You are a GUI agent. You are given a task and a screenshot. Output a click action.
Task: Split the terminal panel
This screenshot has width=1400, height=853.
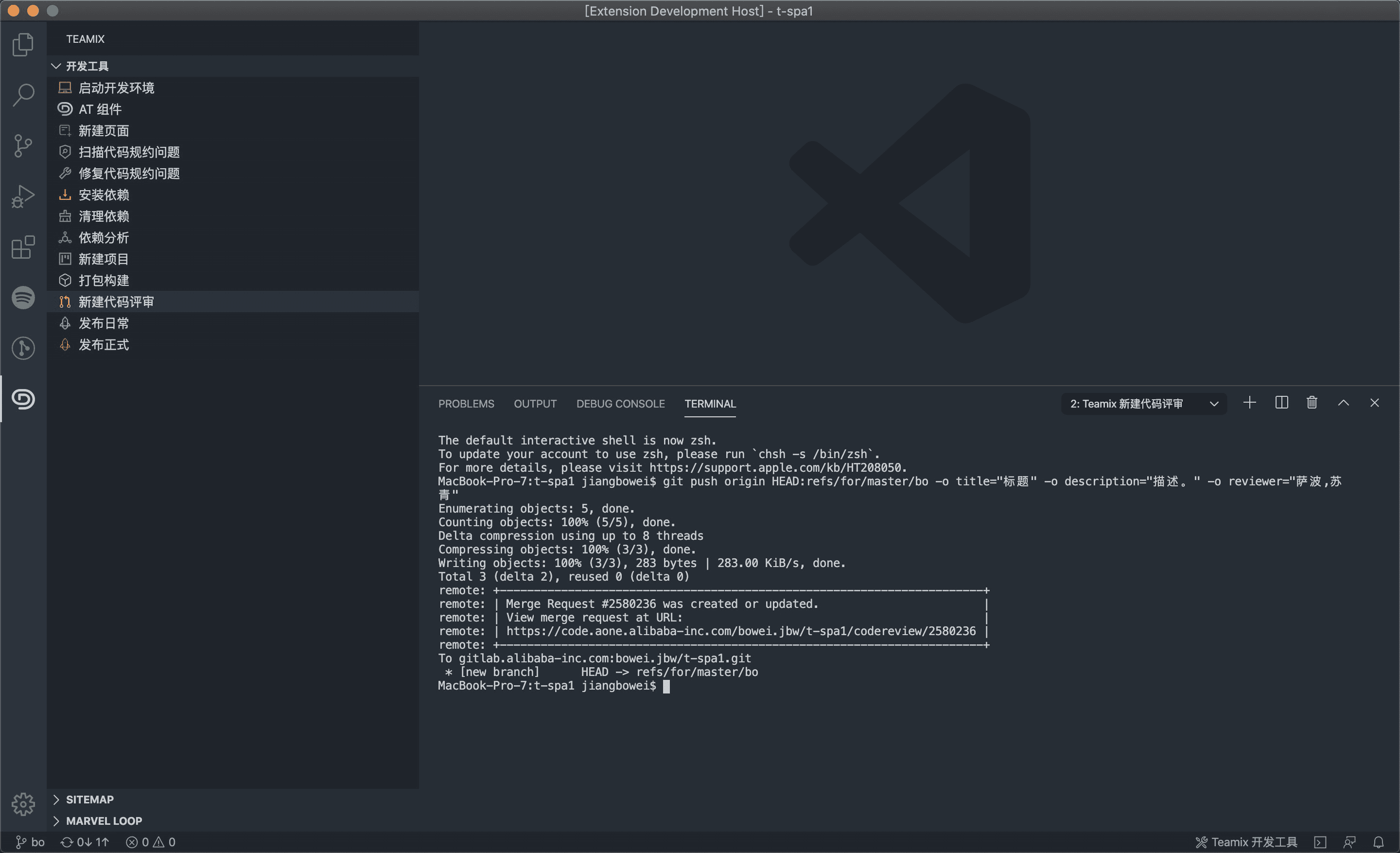point(1281,403)
